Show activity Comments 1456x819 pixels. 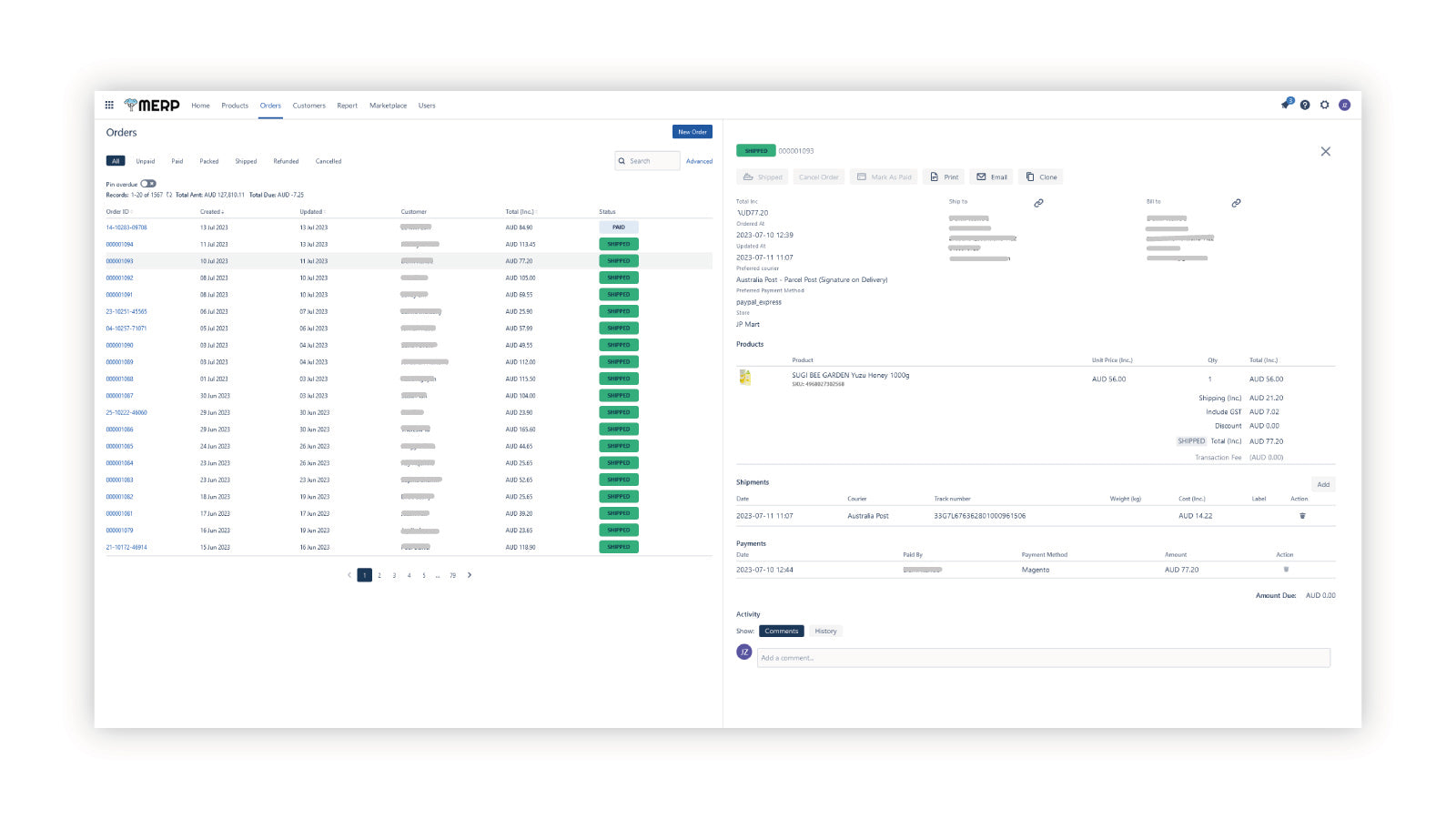pyautogui.click(x=782, y=631)
